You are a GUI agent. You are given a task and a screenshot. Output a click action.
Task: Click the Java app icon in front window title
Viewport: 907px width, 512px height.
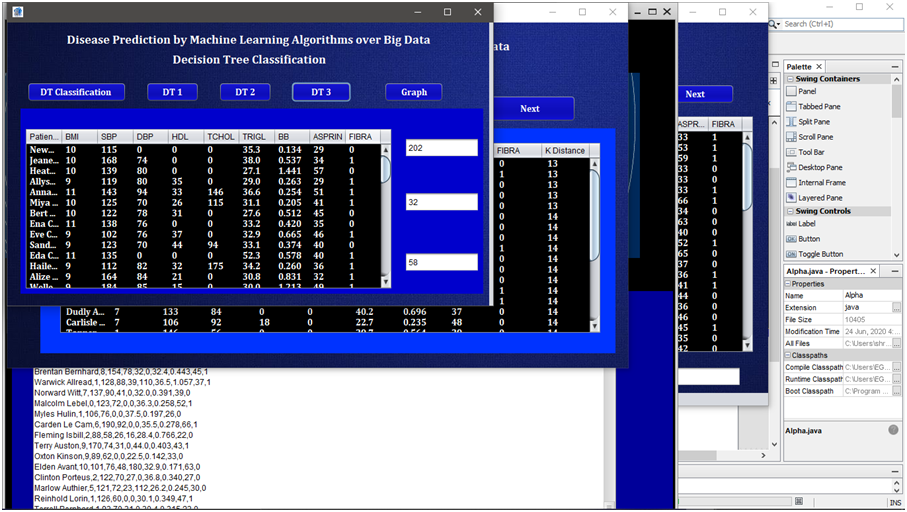click(x=18, y=12)
